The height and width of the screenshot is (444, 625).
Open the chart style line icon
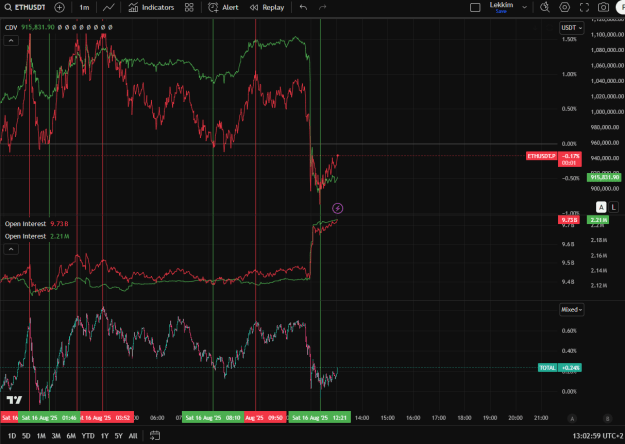(x=108, y=7)
